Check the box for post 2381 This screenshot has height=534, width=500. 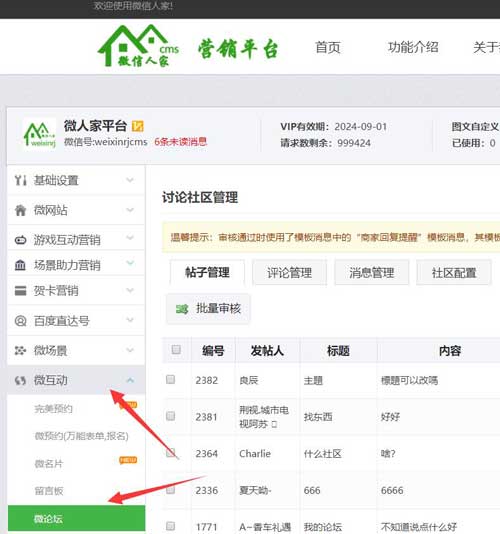point(170,416)
